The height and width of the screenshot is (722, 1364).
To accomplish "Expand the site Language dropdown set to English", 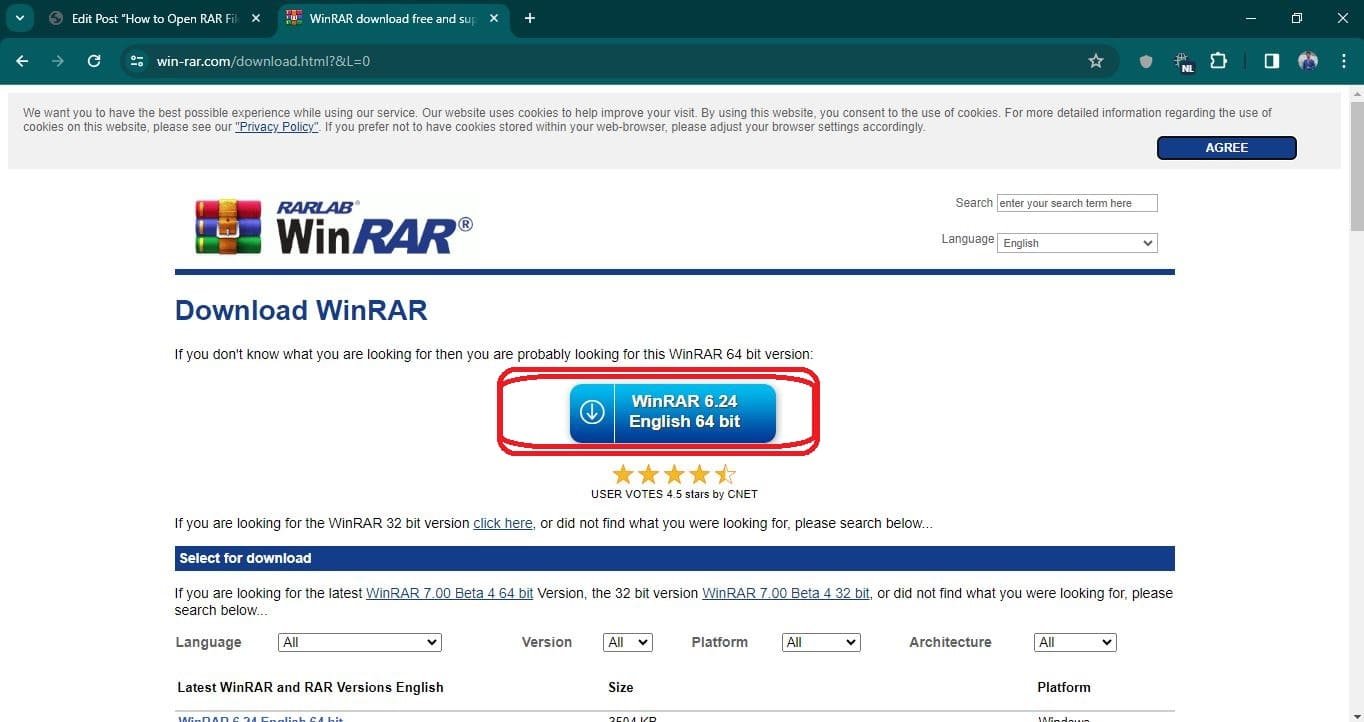I will point(1077,243).
